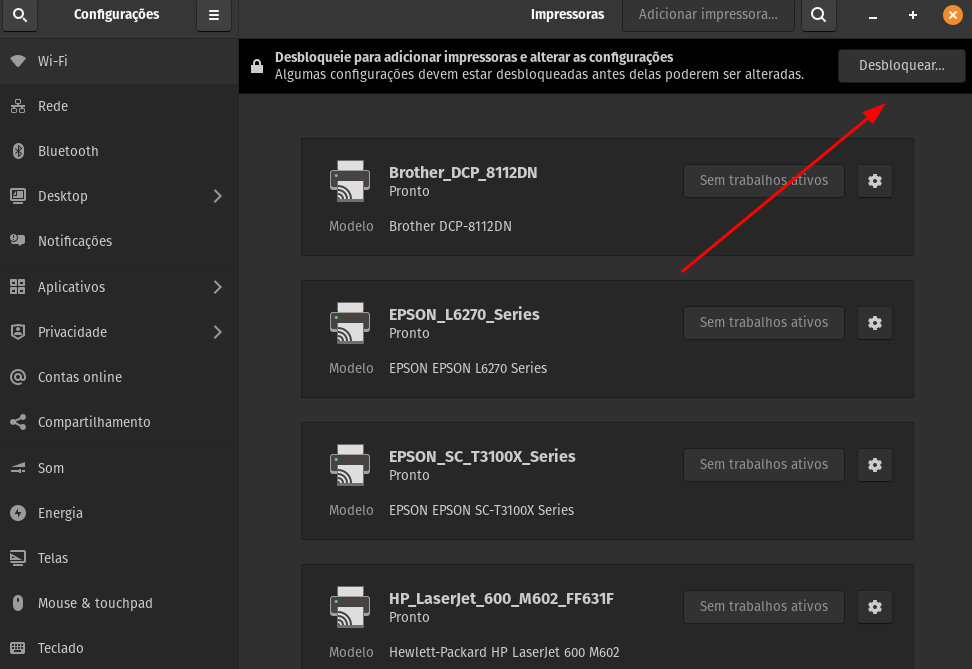Click the Mouse & touchpad icon
This screenshot has height=669, width=972.
tap(18, 603)
